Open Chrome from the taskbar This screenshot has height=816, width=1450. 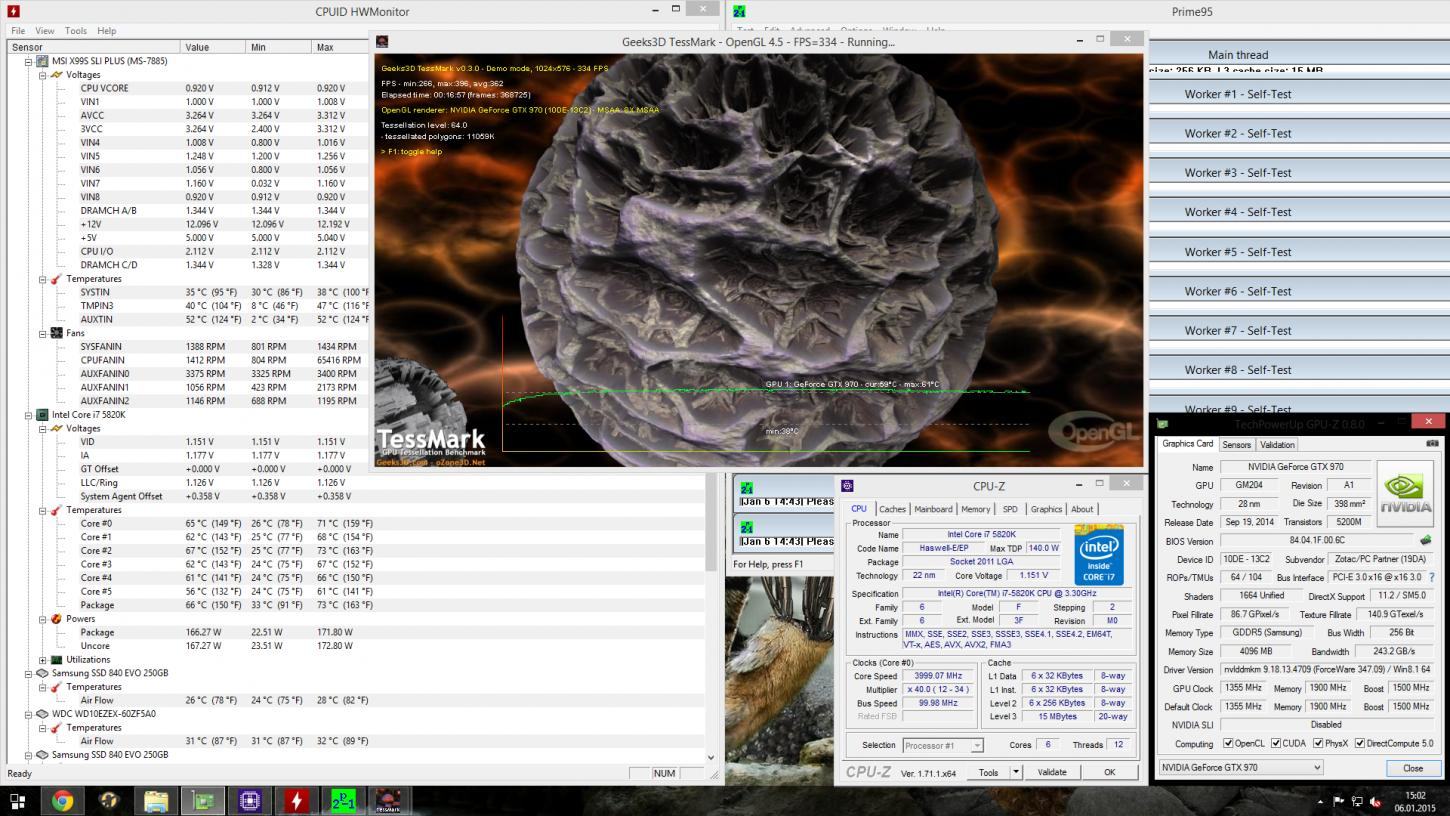tap(62, 801)
